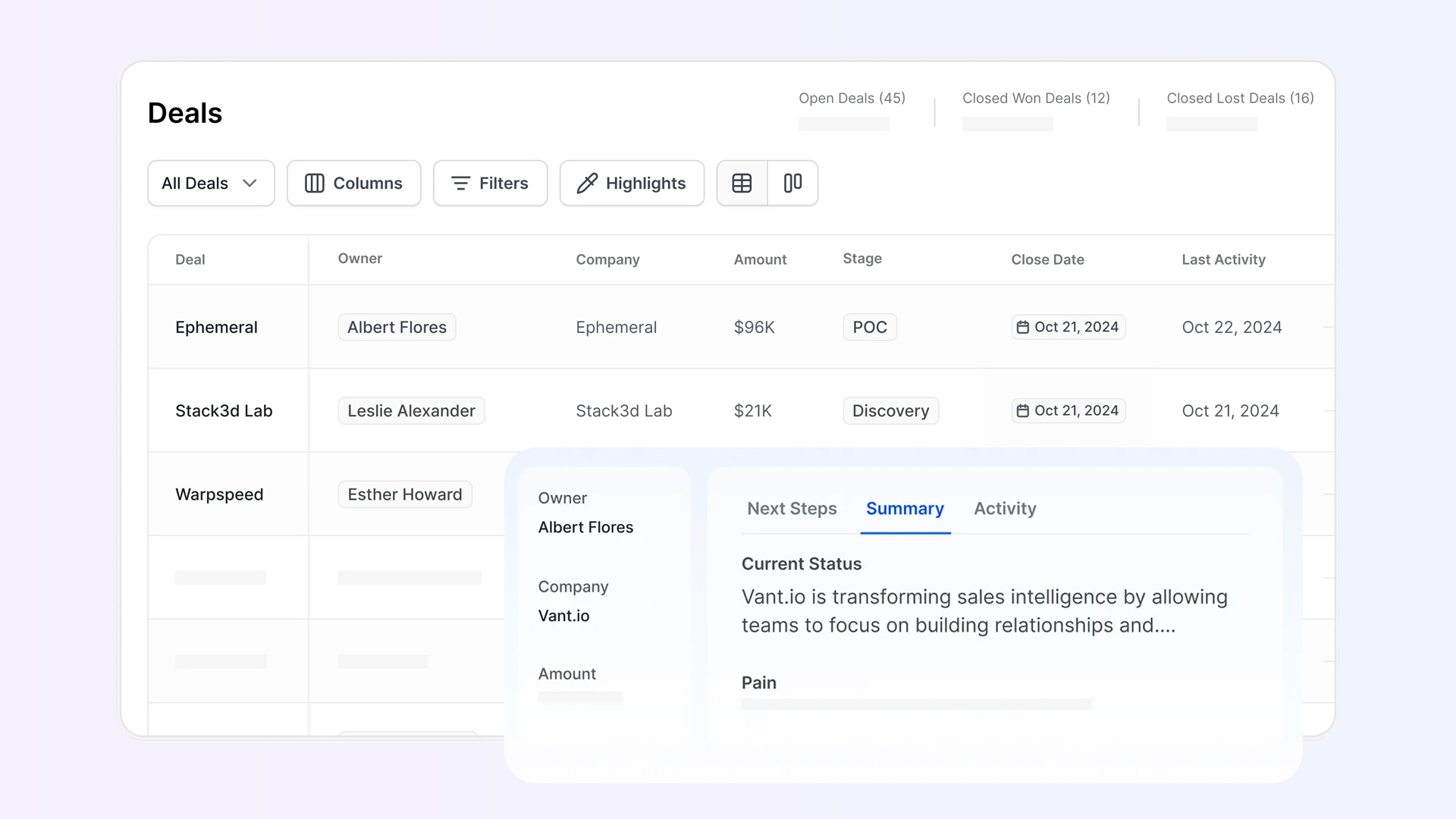Open the Discovery stage badge
The width and height of the screenshot is (1456, 819).
pos(890,410)
